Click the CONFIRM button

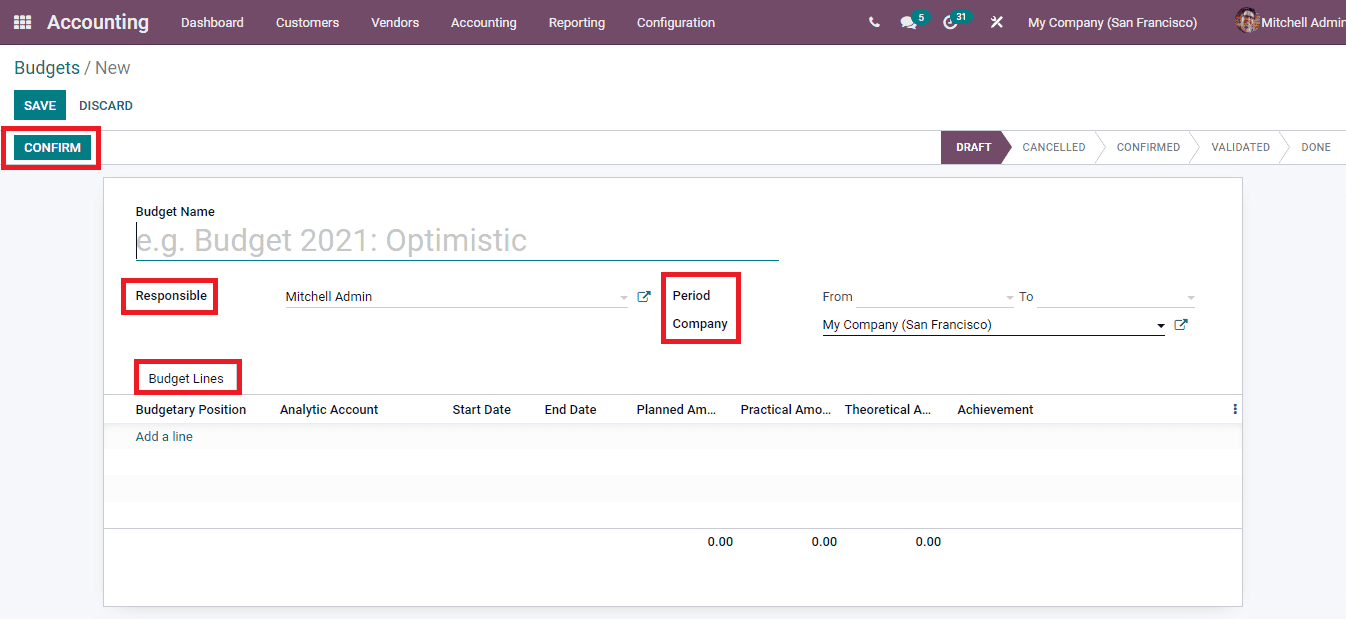tap(51, 147)
